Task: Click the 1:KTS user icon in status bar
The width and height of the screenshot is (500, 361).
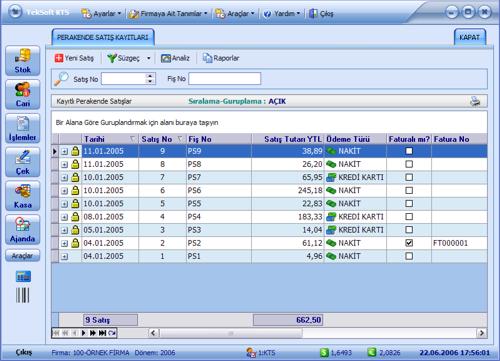Action: click(251, 352)
